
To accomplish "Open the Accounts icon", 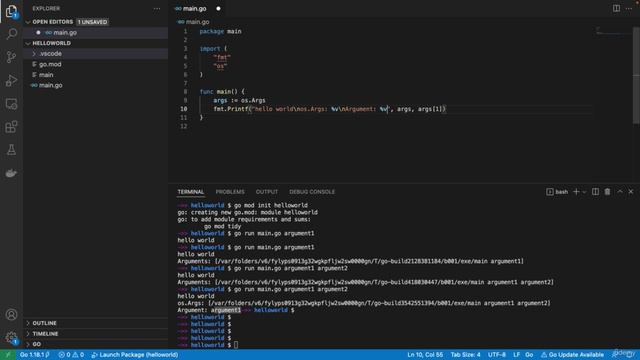I will [11, 315].
